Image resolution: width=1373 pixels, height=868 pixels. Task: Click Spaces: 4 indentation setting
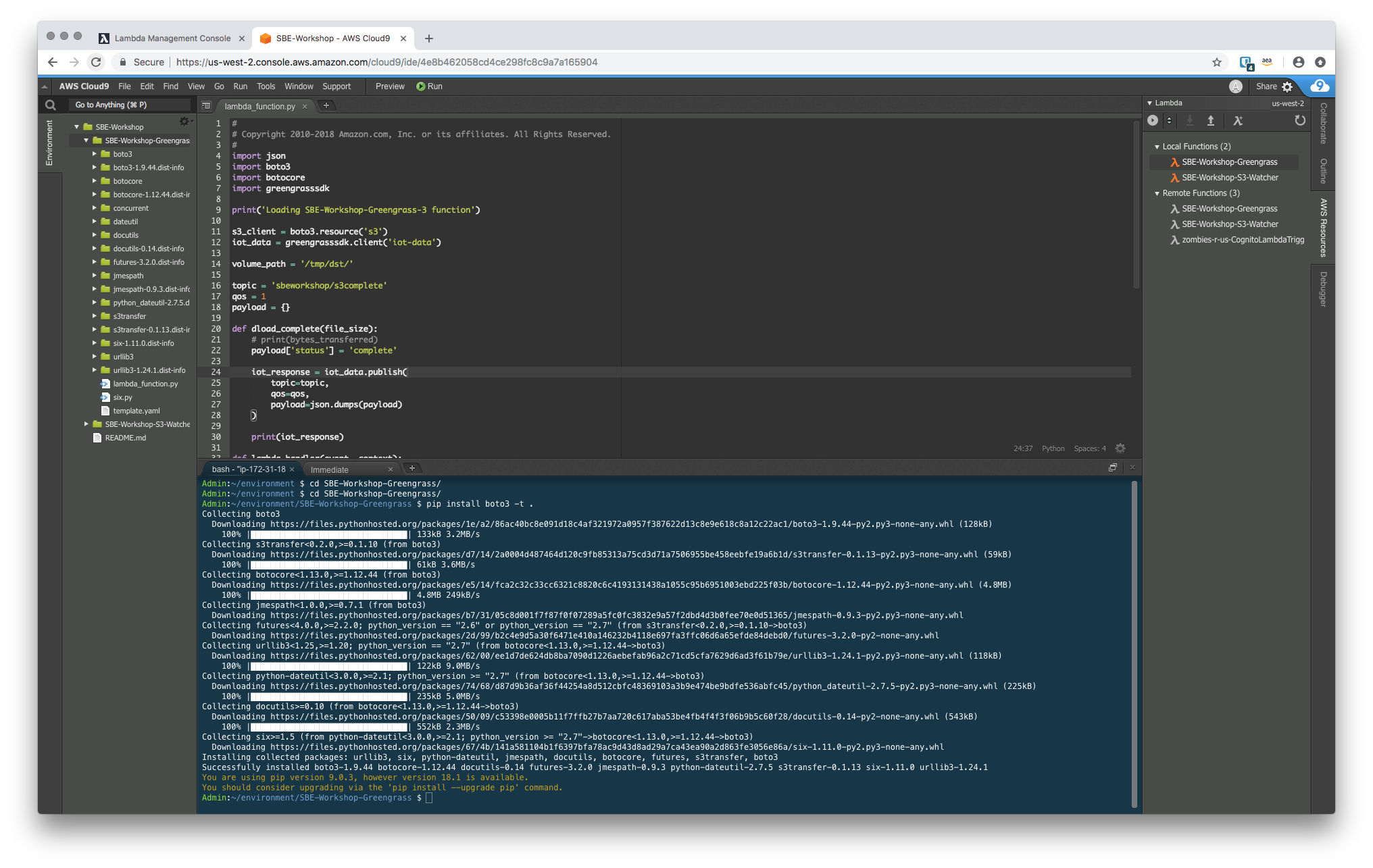1090,449
